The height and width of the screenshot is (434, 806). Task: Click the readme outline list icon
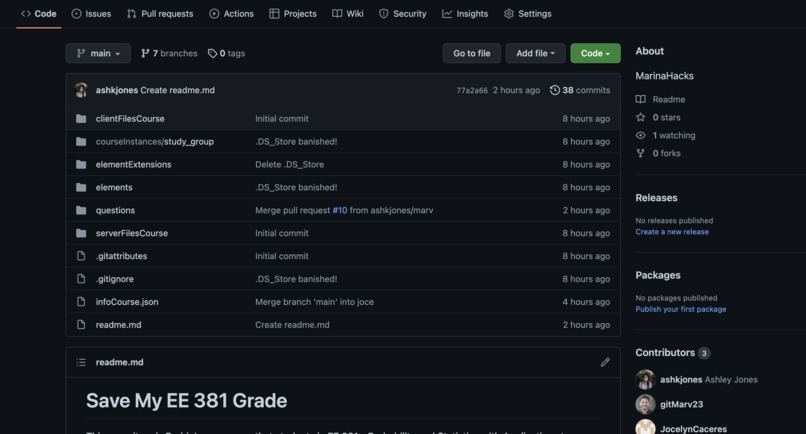[81, 363]
